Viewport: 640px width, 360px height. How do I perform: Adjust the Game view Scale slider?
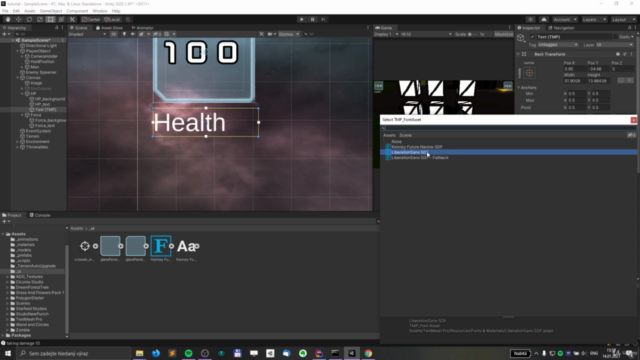473,34
